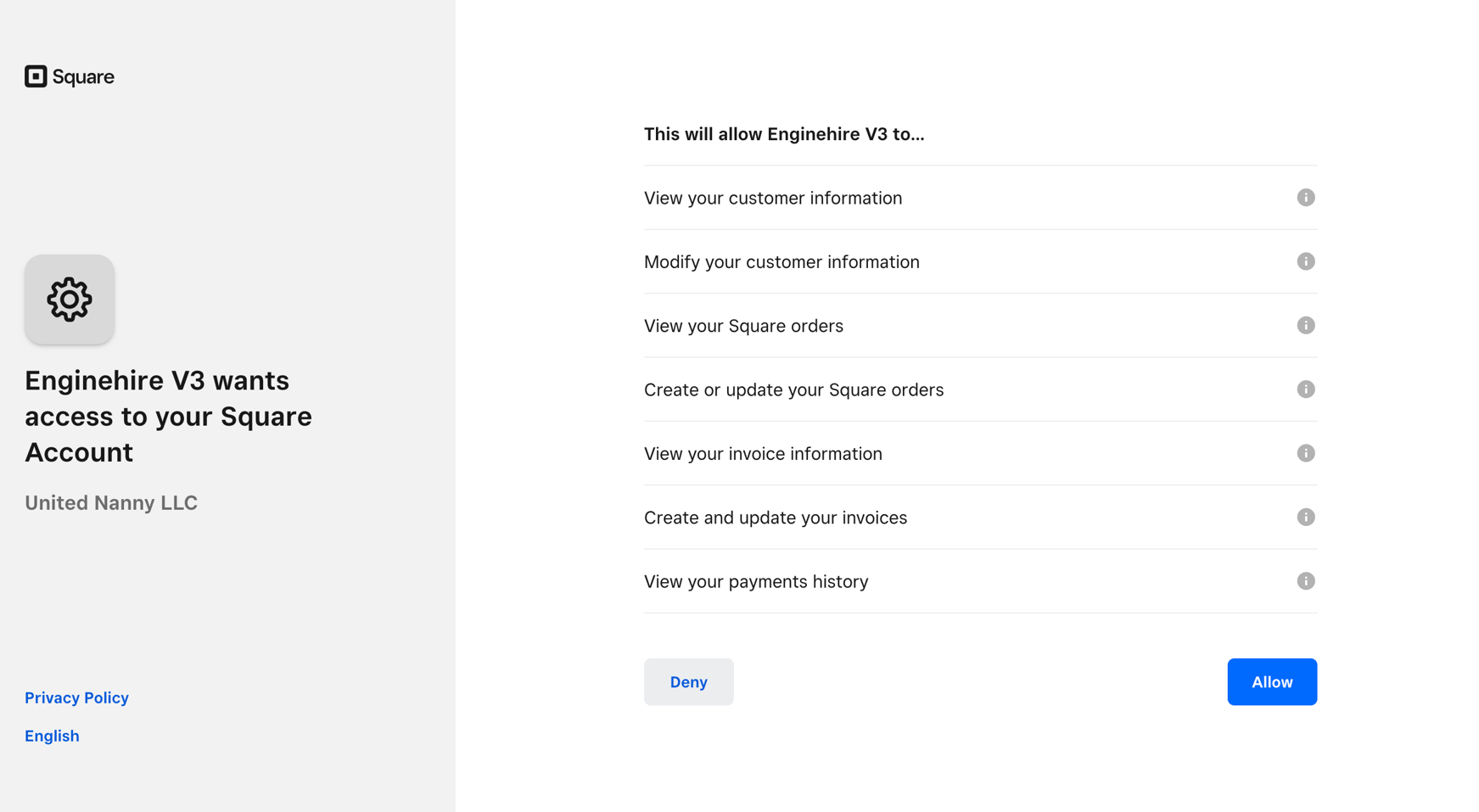
Task: Click the Square logo icon
Action: [x=36, y=76]
